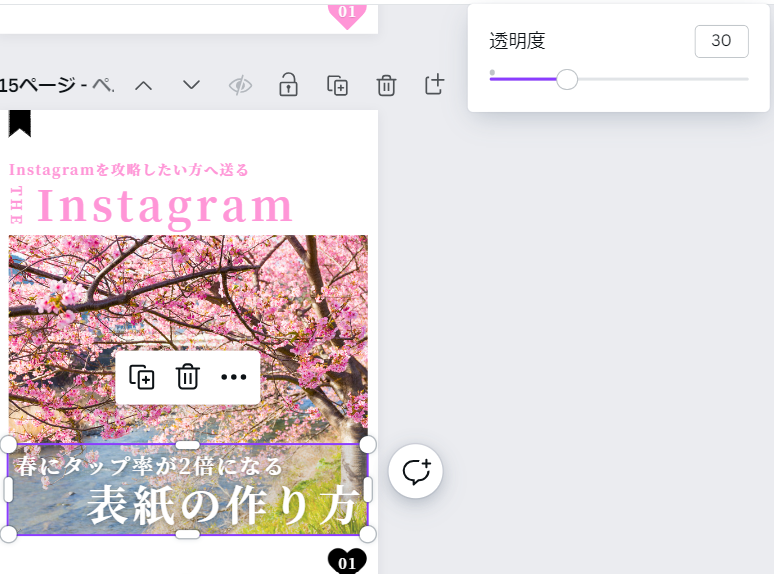Move page up with the up chevron
Viewport: 774px width, 574px height.
143,86
